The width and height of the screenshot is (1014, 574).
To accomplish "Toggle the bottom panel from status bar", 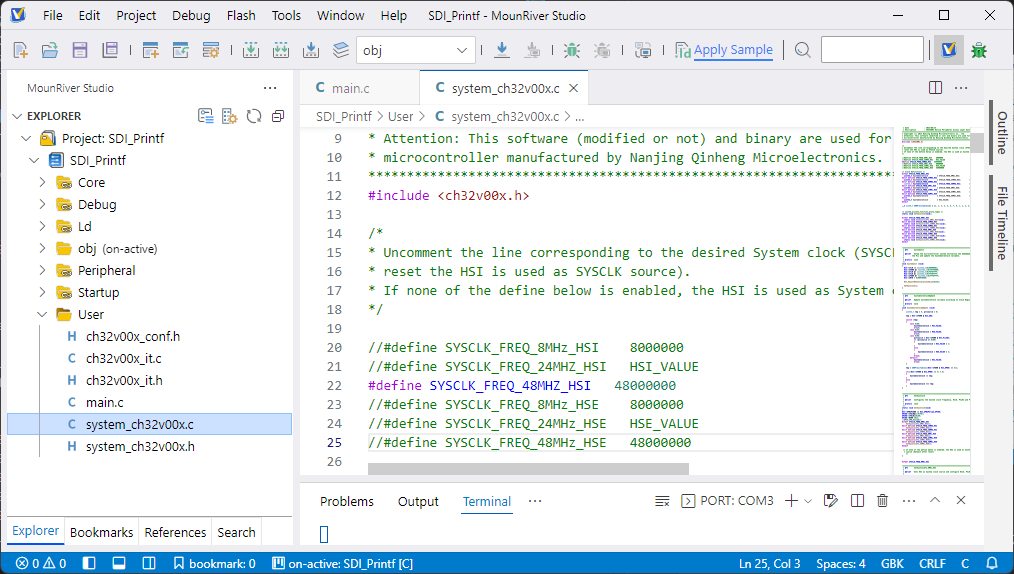I will [x=118, y=563].
